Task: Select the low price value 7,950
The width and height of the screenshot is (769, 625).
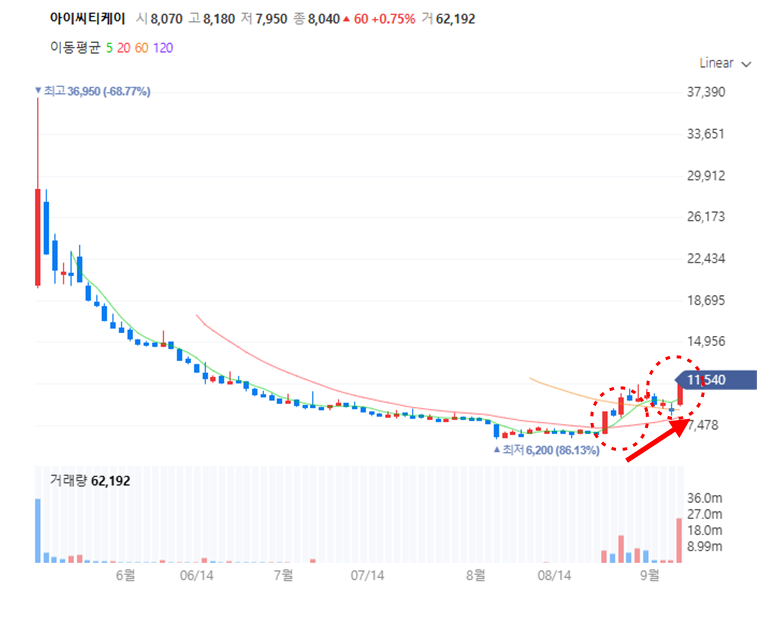Action: tap(271, 19)
